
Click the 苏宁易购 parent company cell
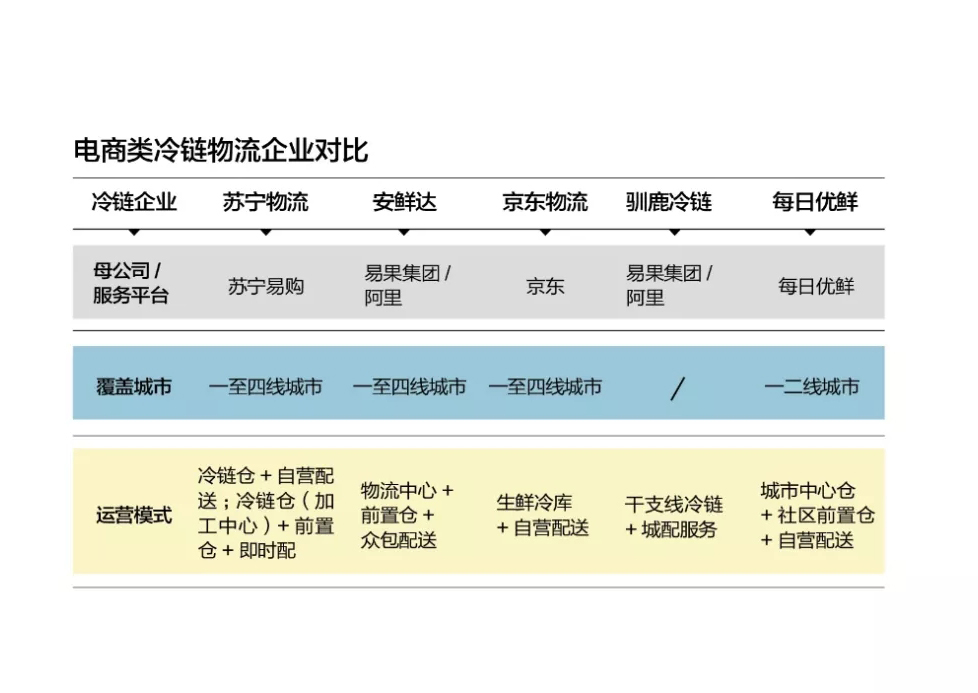tap(266, 286)
